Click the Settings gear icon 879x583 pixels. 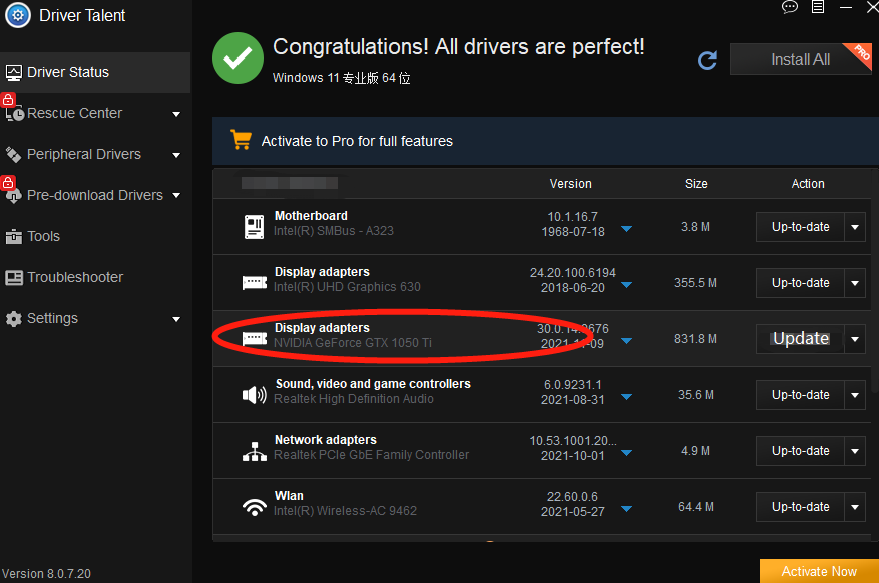(x=13, y=318)
